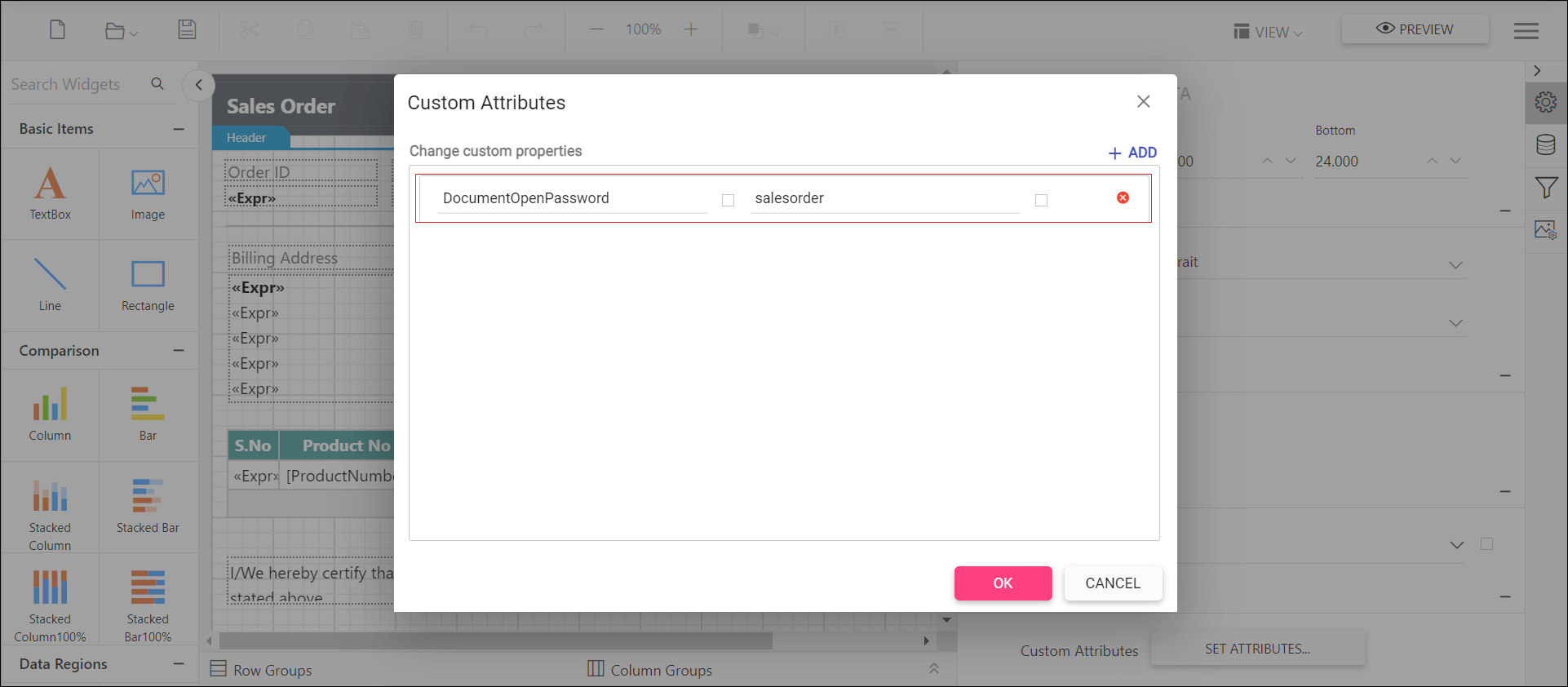Click ADD to create custom property

1132,153
